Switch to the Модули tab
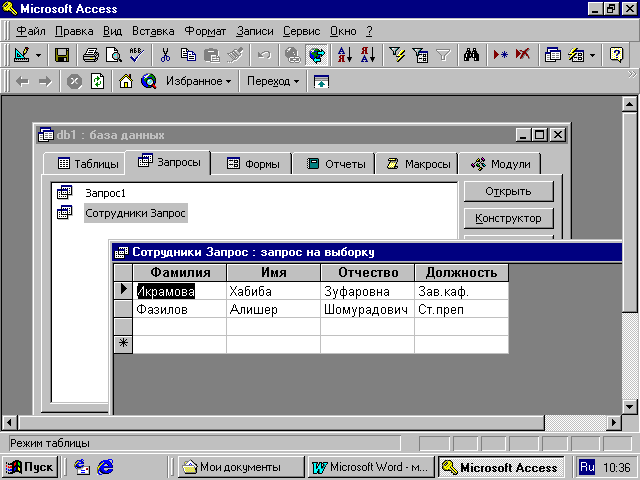 500,164
